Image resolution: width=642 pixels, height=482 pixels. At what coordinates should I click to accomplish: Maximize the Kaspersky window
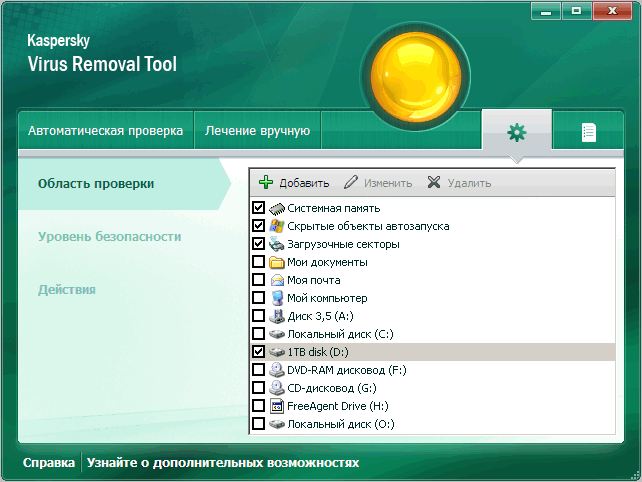coord(576,11)
